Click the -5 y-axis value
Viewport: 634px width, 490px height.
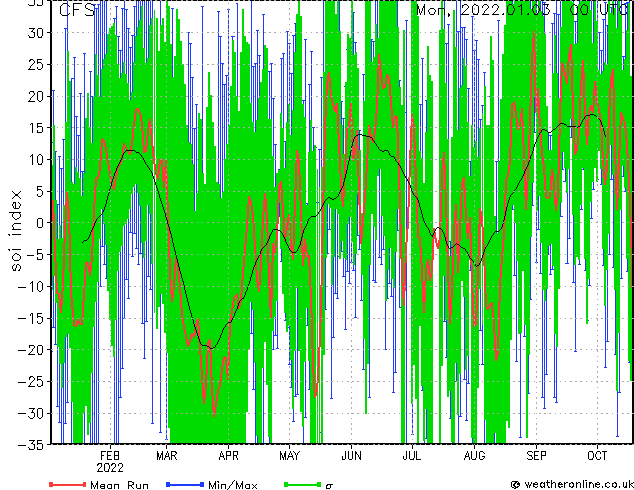35,255
